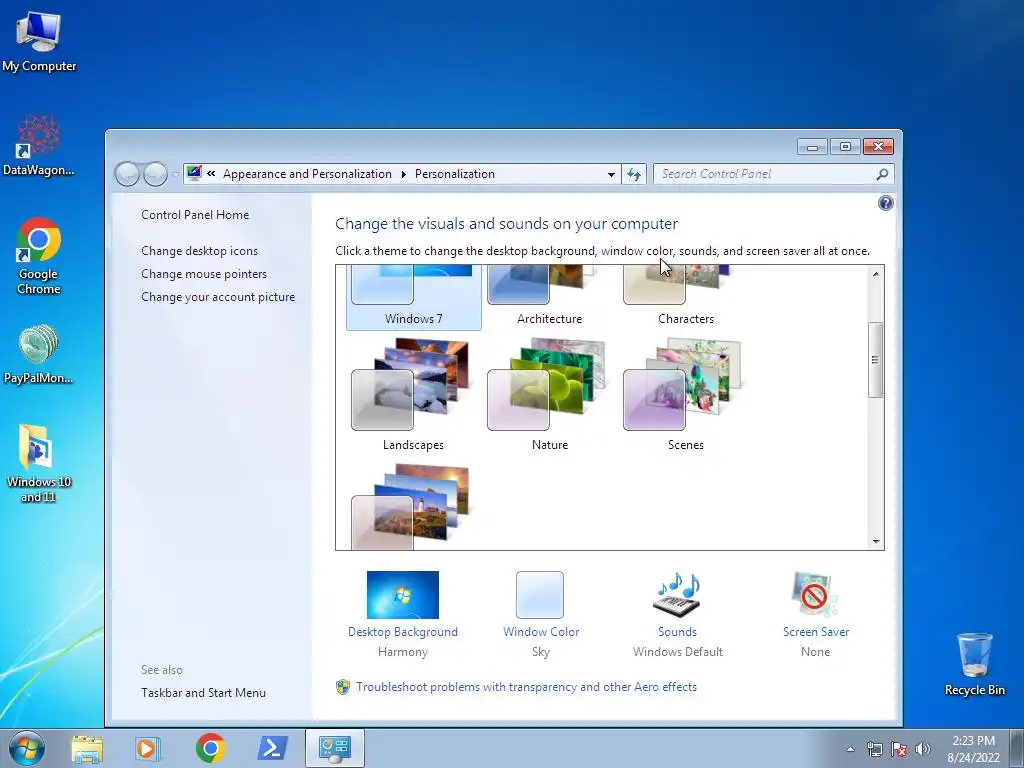Click Change mouse pointers link
This screenshot has width=1024, height=768.
tap(204, 274)
